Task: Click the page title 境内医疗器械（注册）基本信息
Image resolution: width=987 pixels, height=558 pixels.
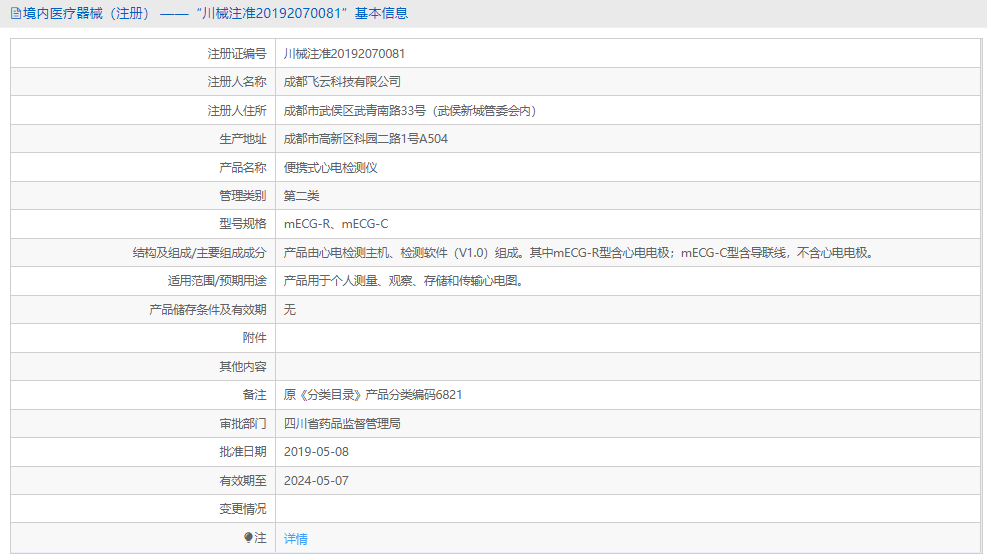Action: 215,13
